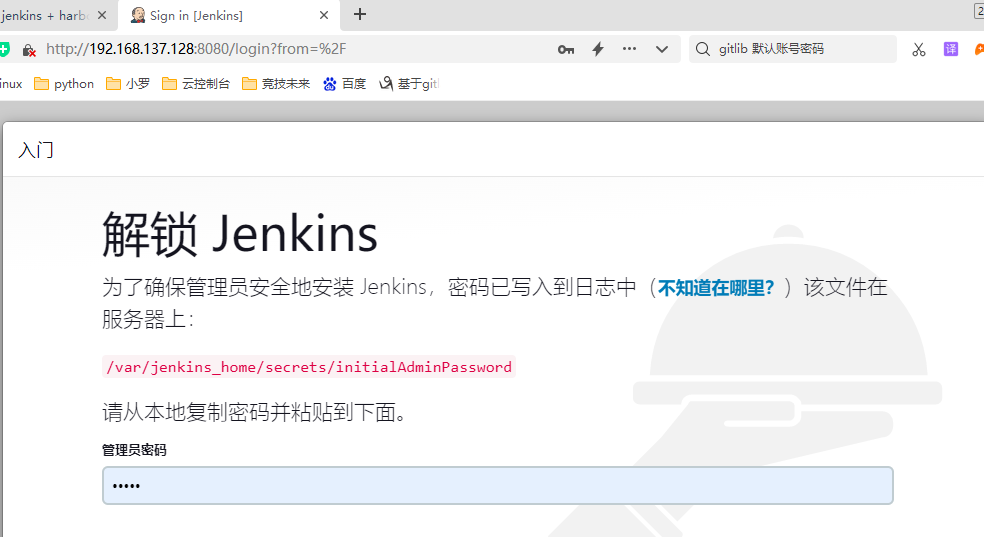
Task: Open the 基于git bookmark
Action: point(409,83)
